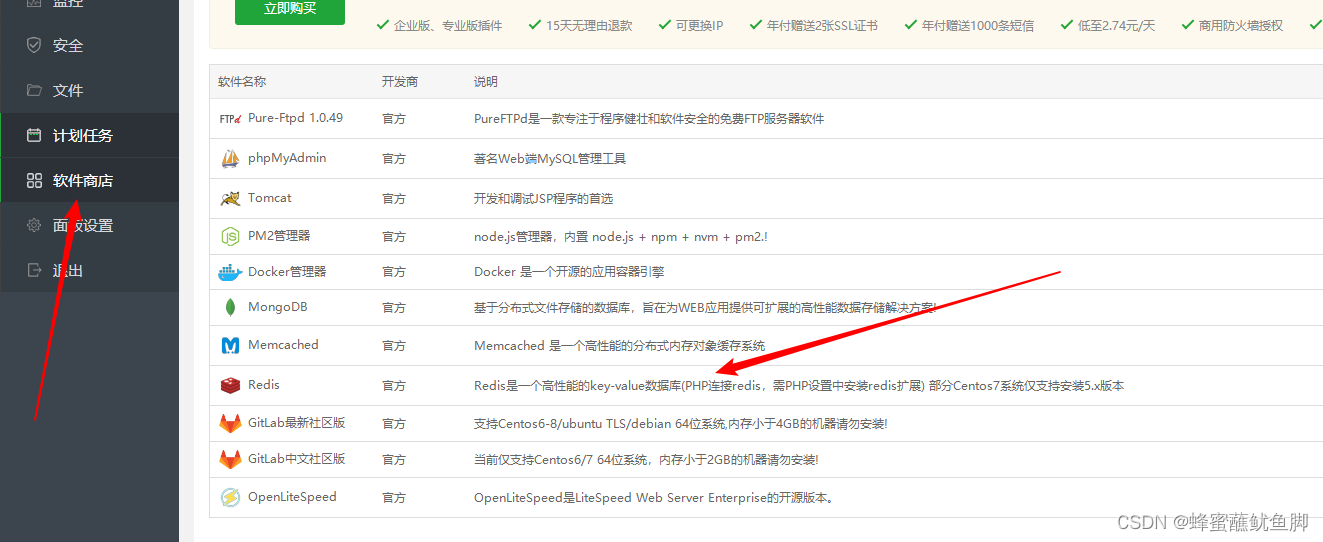Click 官方 in the Tomcat row

394,199
